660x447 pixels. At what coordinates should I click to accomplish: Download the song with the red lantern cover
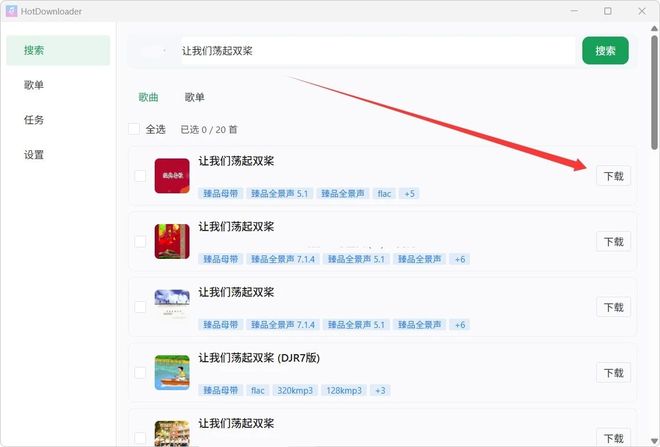click(x=613, y=242)
